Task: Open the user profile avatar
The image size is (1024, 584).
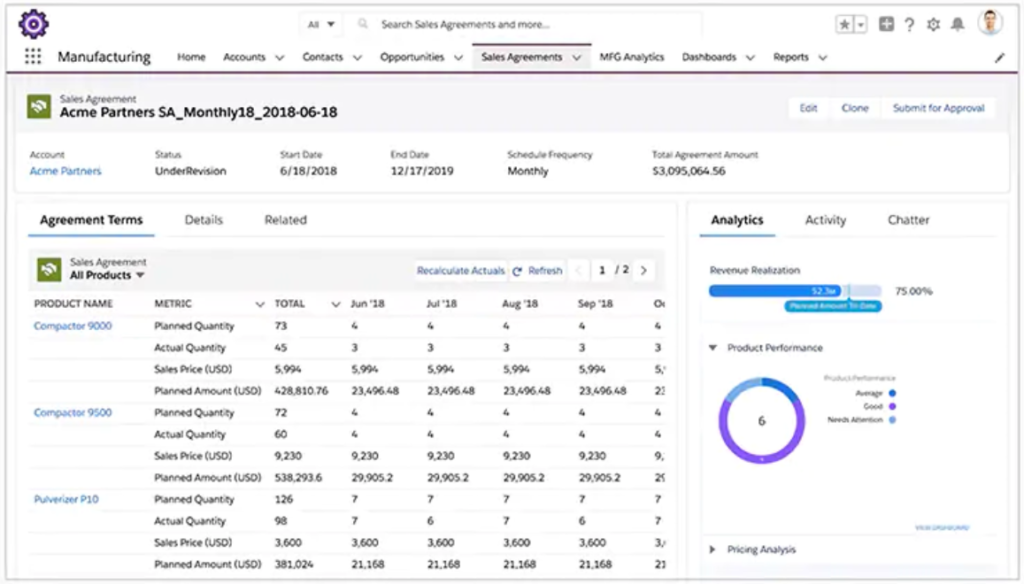Action: [x=990, y=23]
